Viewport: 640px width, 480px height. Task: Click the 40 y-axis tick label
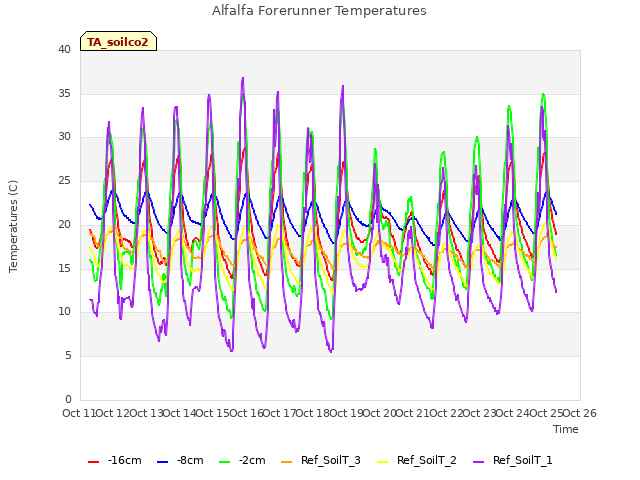pos(64,50)
